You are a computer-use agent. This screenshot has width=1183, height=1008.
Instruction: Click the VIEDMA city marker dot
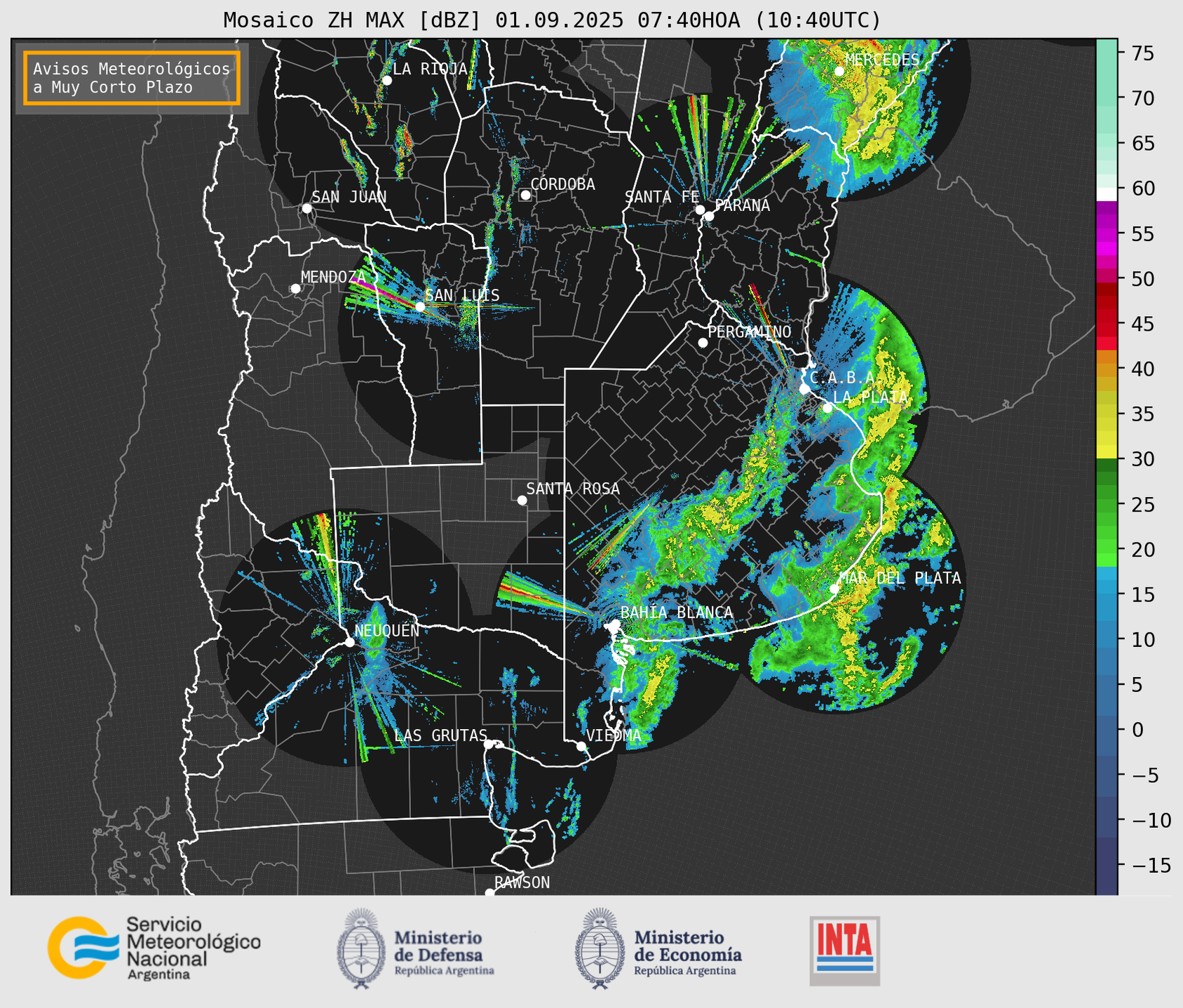(581, 746)
